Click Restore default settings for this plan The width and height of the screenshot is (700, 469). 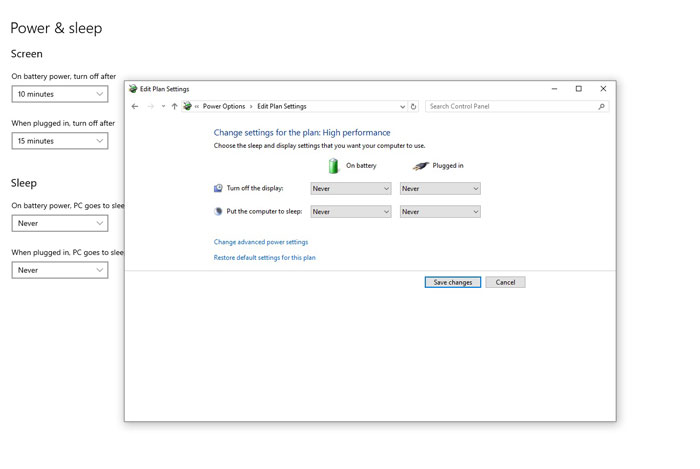tap(264, 257)
